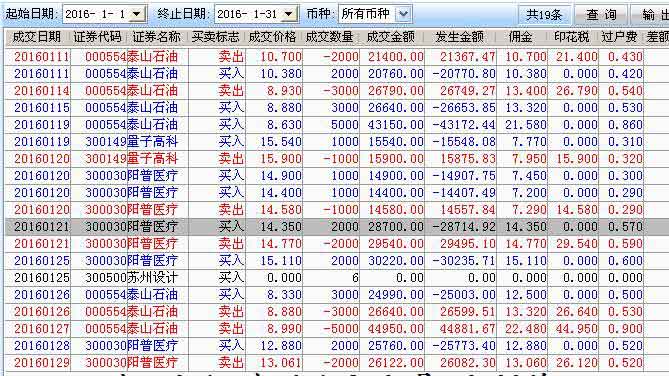Click the 证券名称 column header
The height and width of the screenshot is (376, 669).
pyautogui.click(x=157, y=37)
